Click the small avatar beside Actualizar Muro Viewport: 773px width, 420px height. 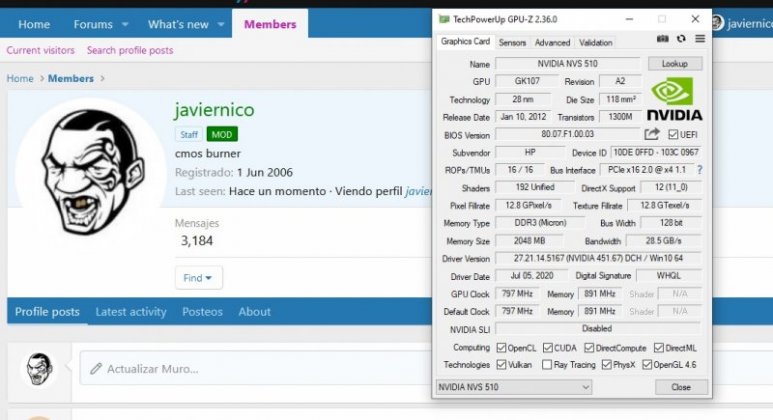pyautogui.click(x=39, y=368)
